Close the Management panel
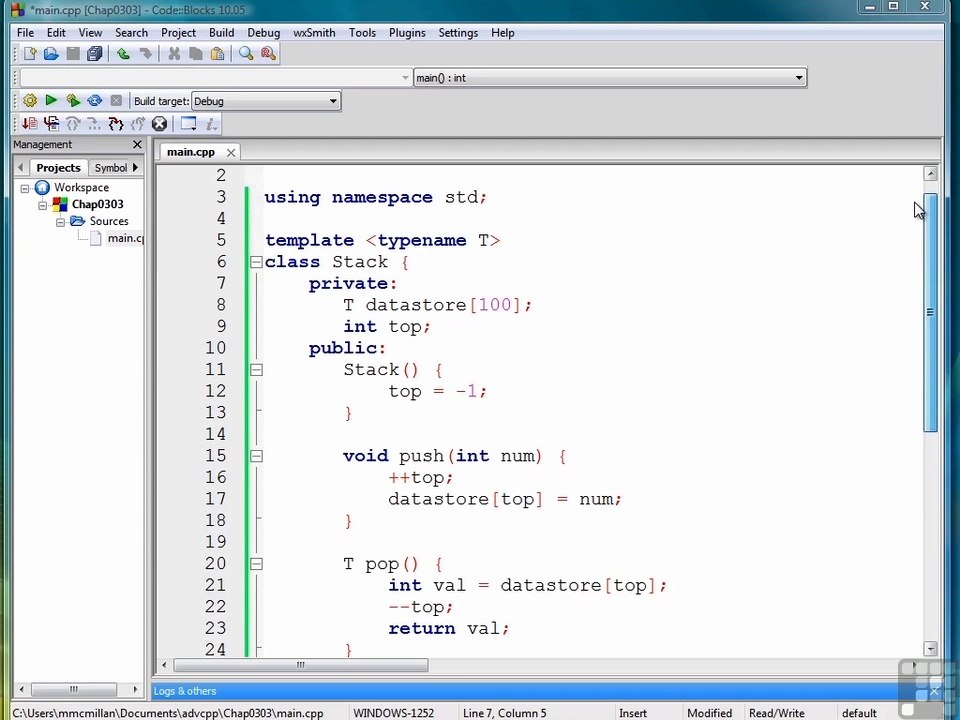960x720 pixels. (x=137, y=144)
